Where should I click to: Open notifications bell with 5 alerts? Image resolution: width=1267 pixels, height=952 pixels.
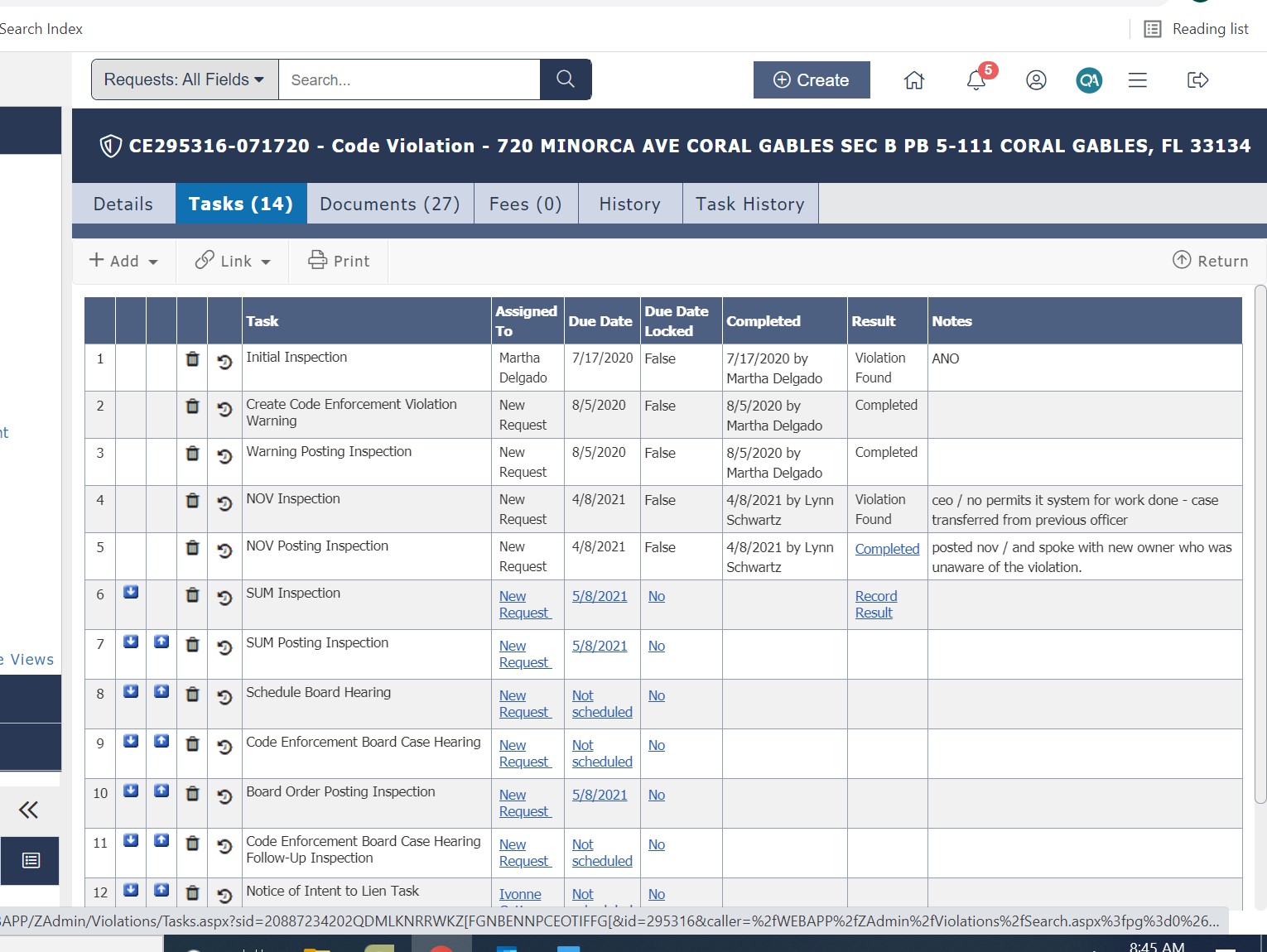977,80
